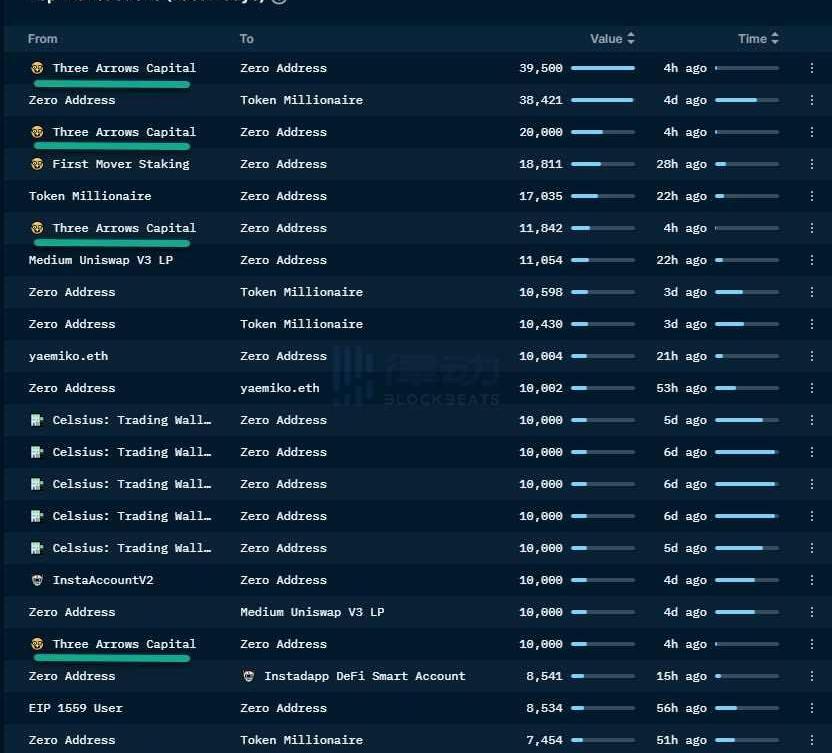Open Three Arrows Capital in the 20,000 row

pyautogui.click(x=124, y=132)
